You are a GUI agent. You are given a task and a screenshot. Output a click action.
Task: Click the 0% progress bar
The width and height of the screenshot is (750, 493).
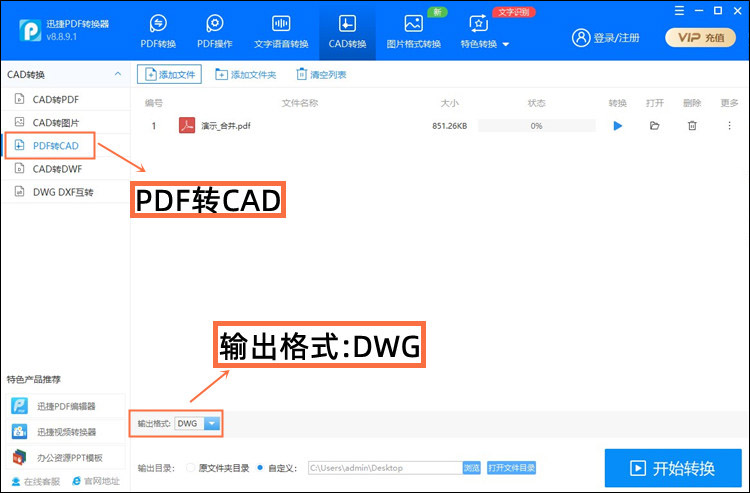coord(537,126)
